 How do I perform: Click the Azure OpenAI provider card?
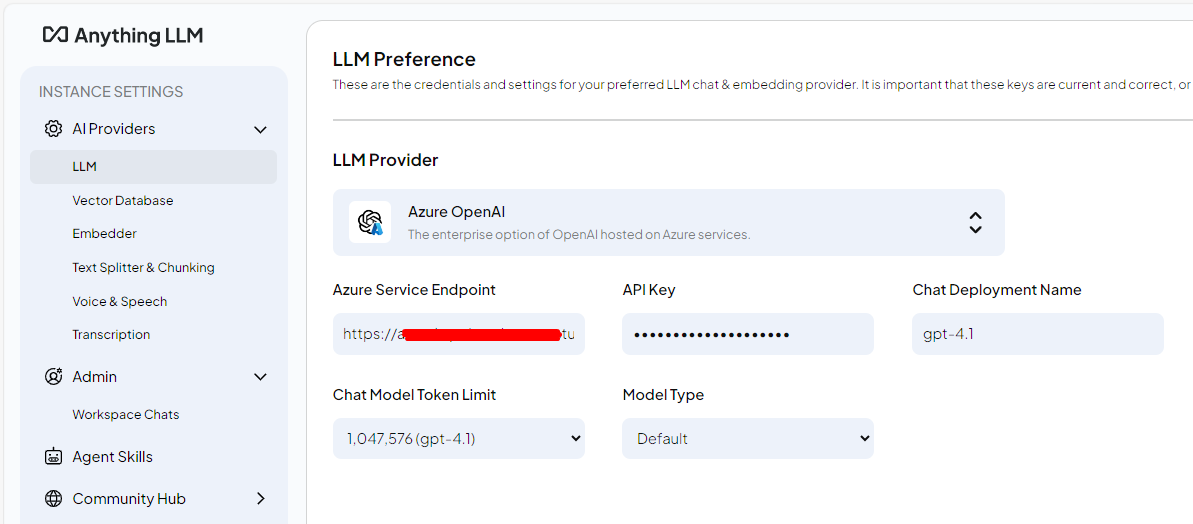669,222
